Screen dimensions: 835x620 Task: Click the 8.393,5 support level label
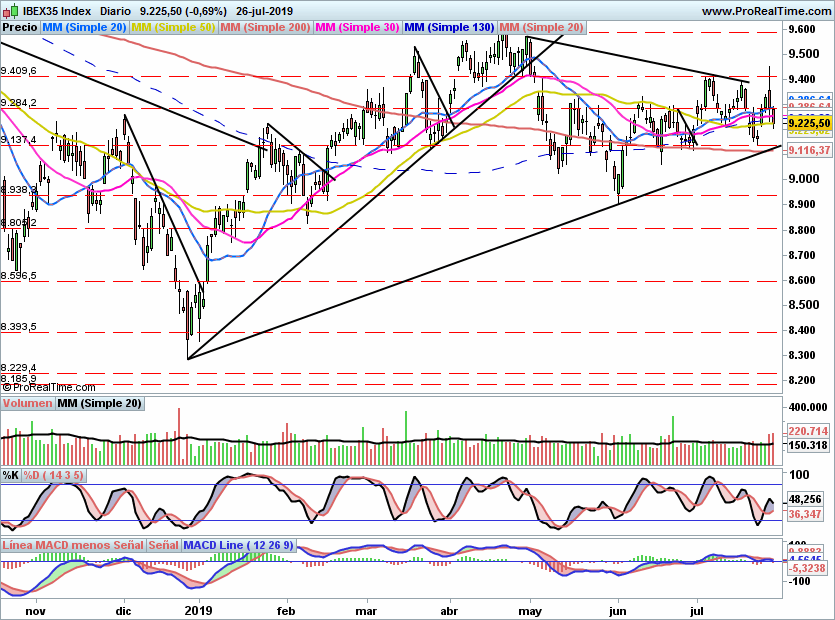[x=19, y=327]
